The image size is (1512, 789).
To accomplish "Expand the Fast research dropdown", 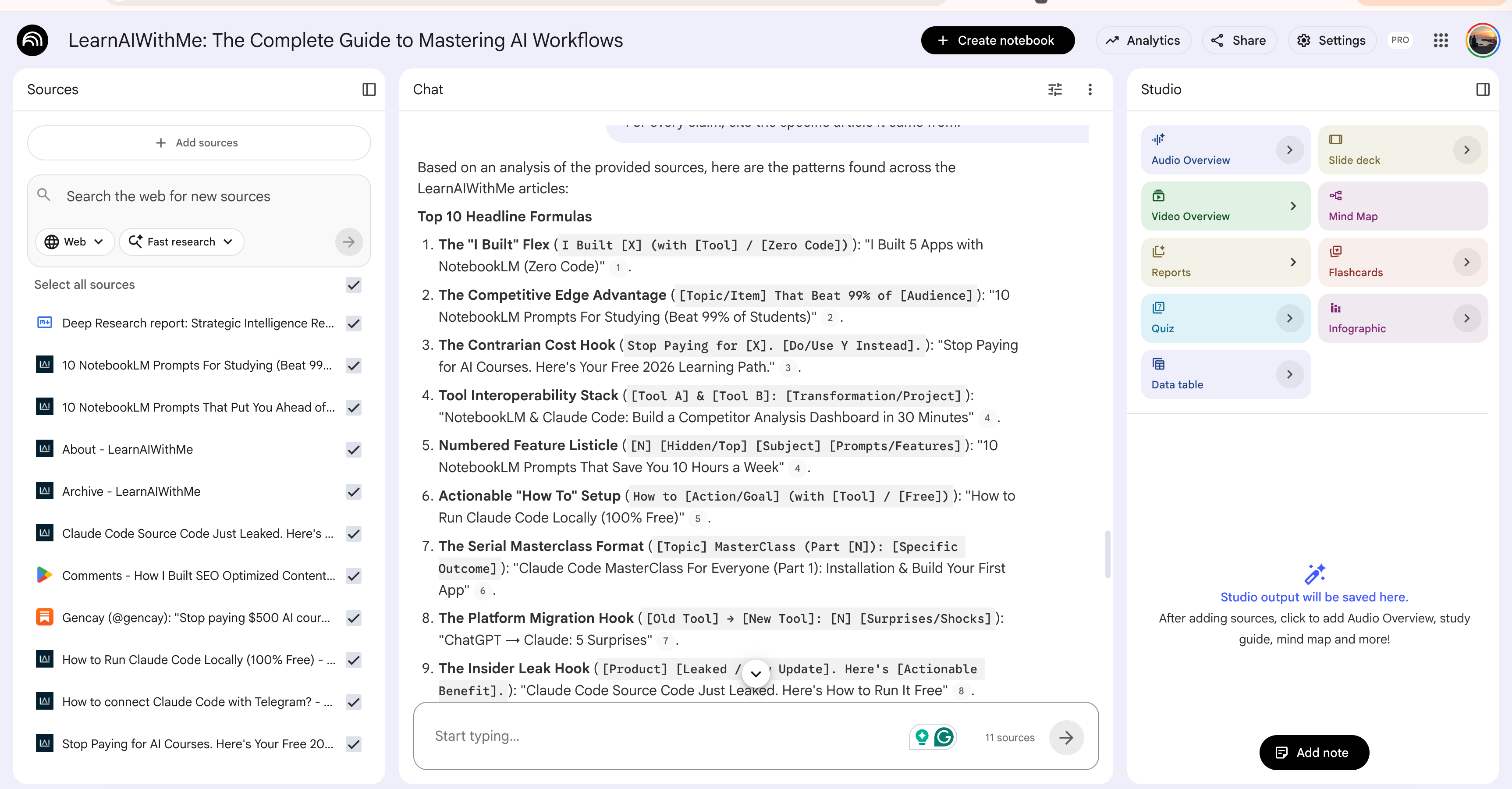I will (181, 242).
